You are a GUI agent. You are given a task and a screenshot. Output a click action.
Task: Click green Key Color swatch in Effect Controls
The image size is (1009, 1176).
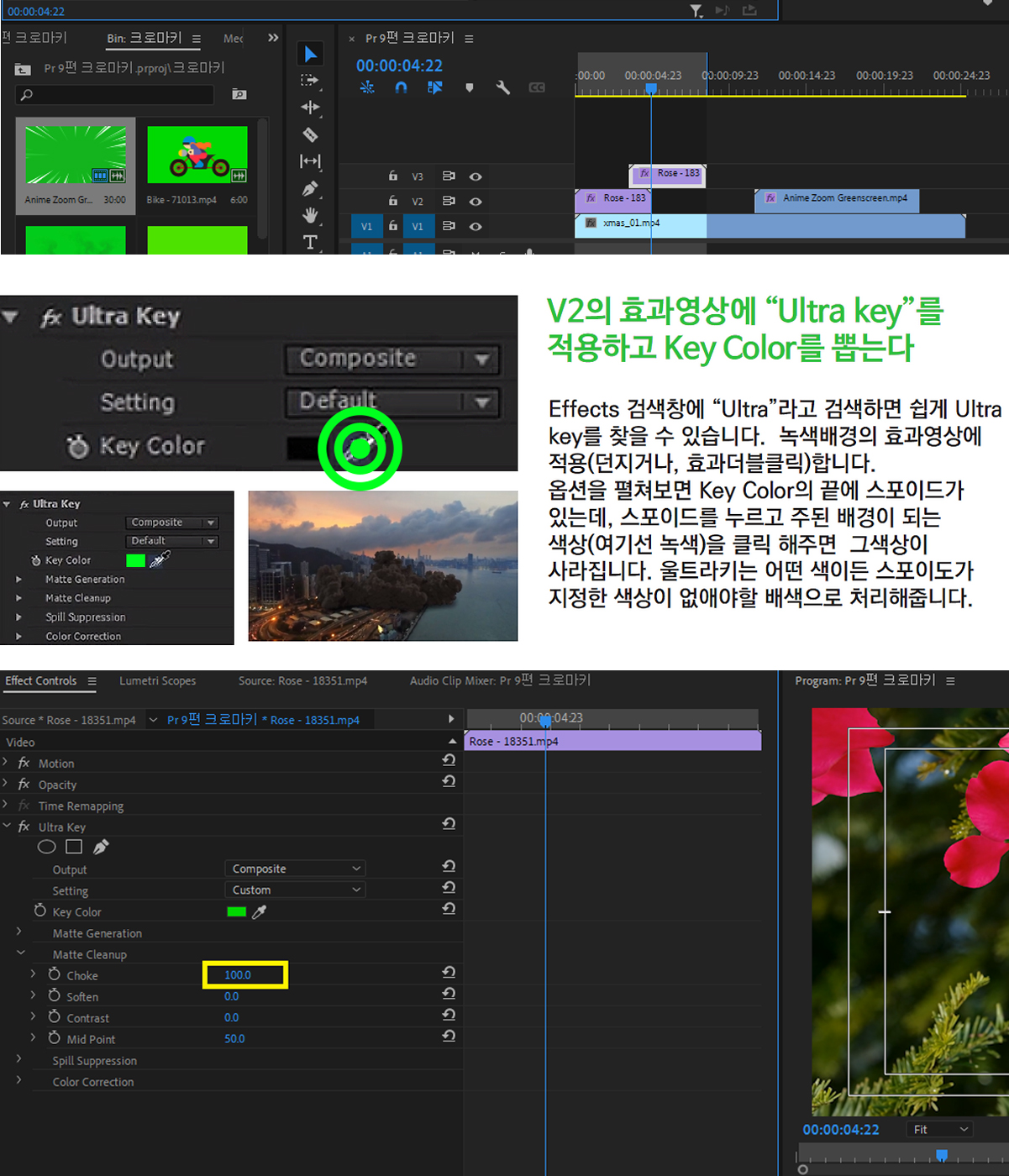tap(236, 911)
